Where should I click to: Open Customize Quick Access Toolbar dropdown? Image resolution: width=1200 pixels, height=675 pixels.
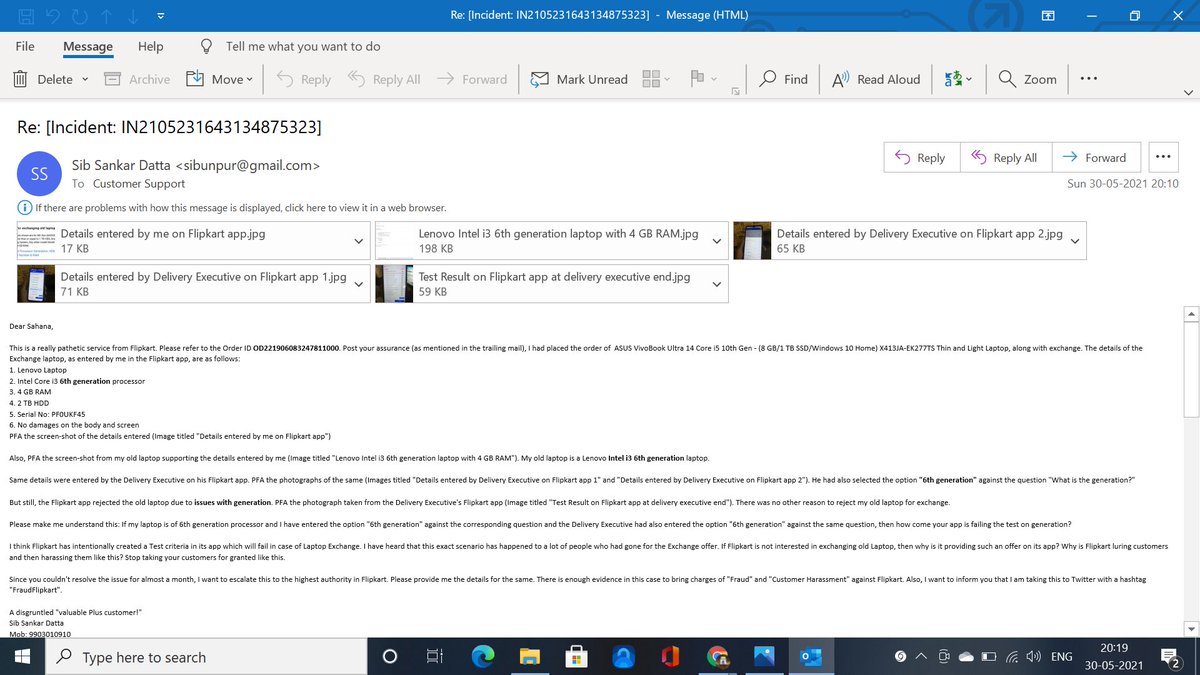160,15
